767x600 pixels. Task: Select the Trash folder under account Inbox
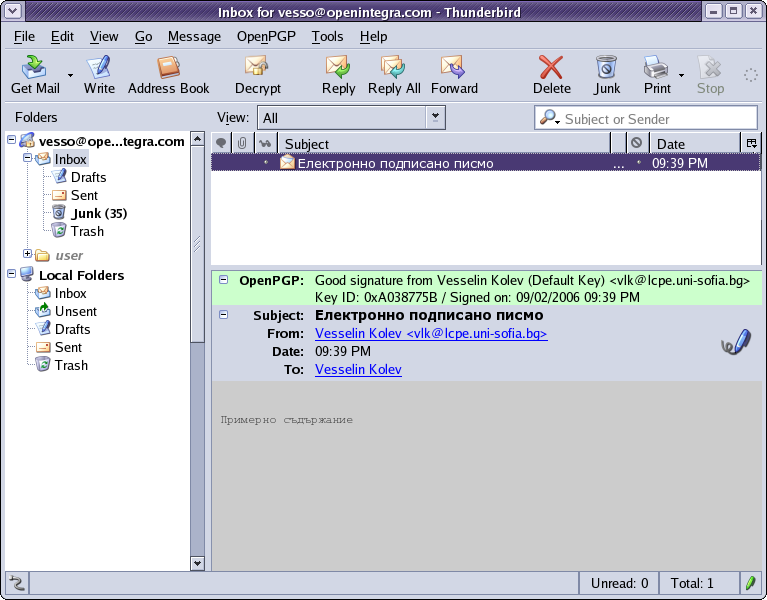(x=87, y=231)
